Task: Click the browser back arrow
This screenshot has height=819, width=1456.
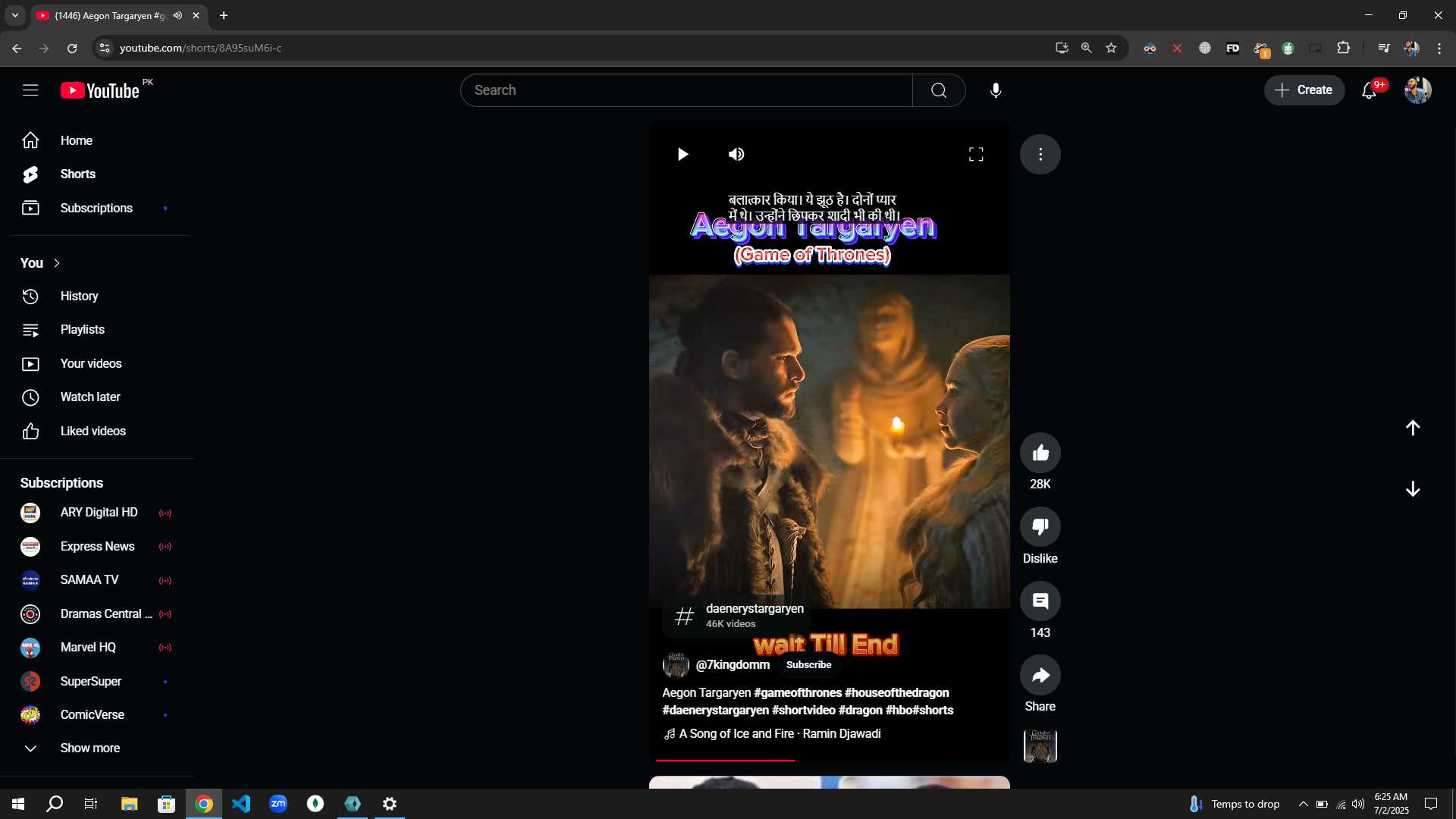Action: pyautogui.click(x=17, y=48)
